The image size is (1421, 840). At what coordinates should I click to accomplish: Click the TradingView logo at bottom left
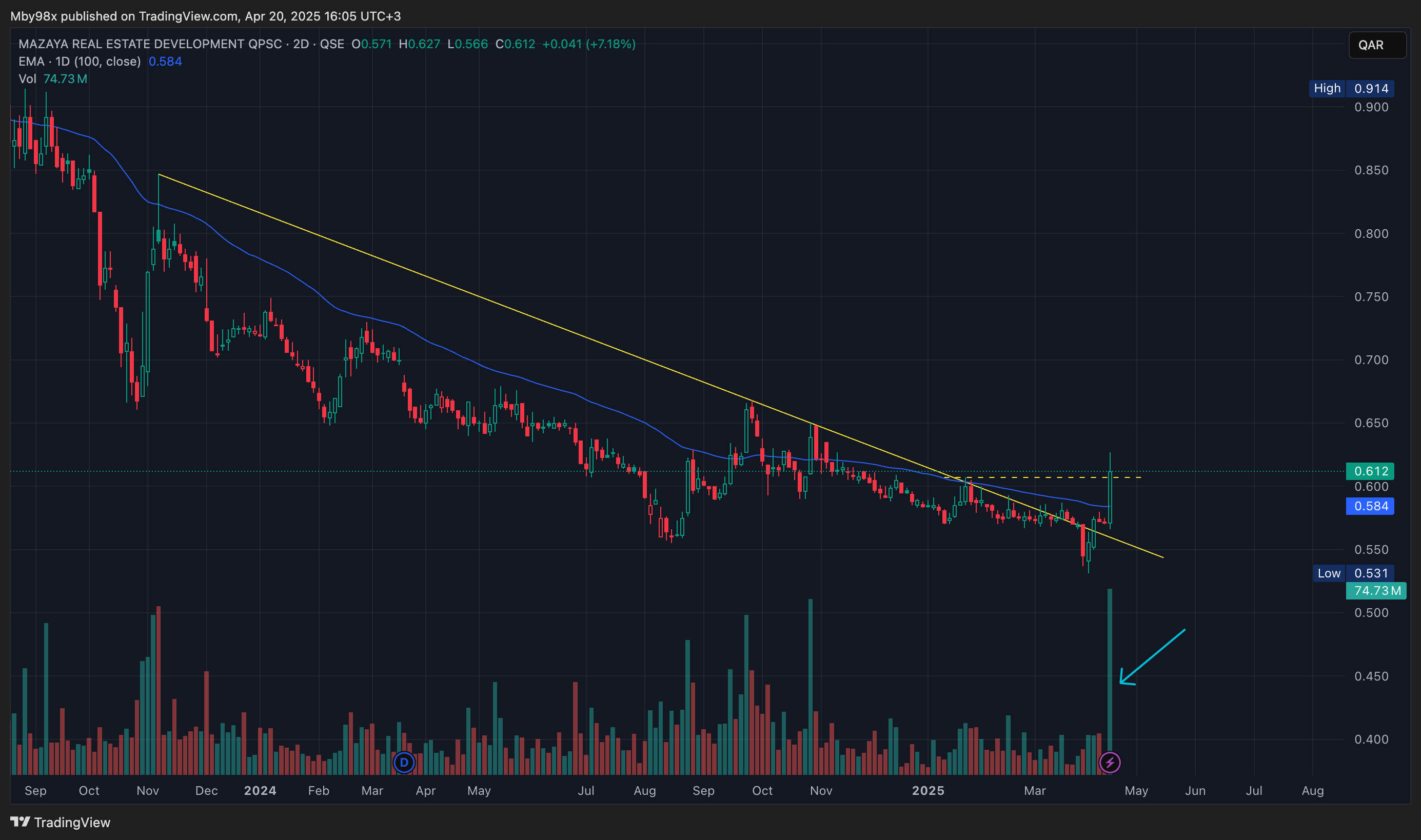point(60,822)
